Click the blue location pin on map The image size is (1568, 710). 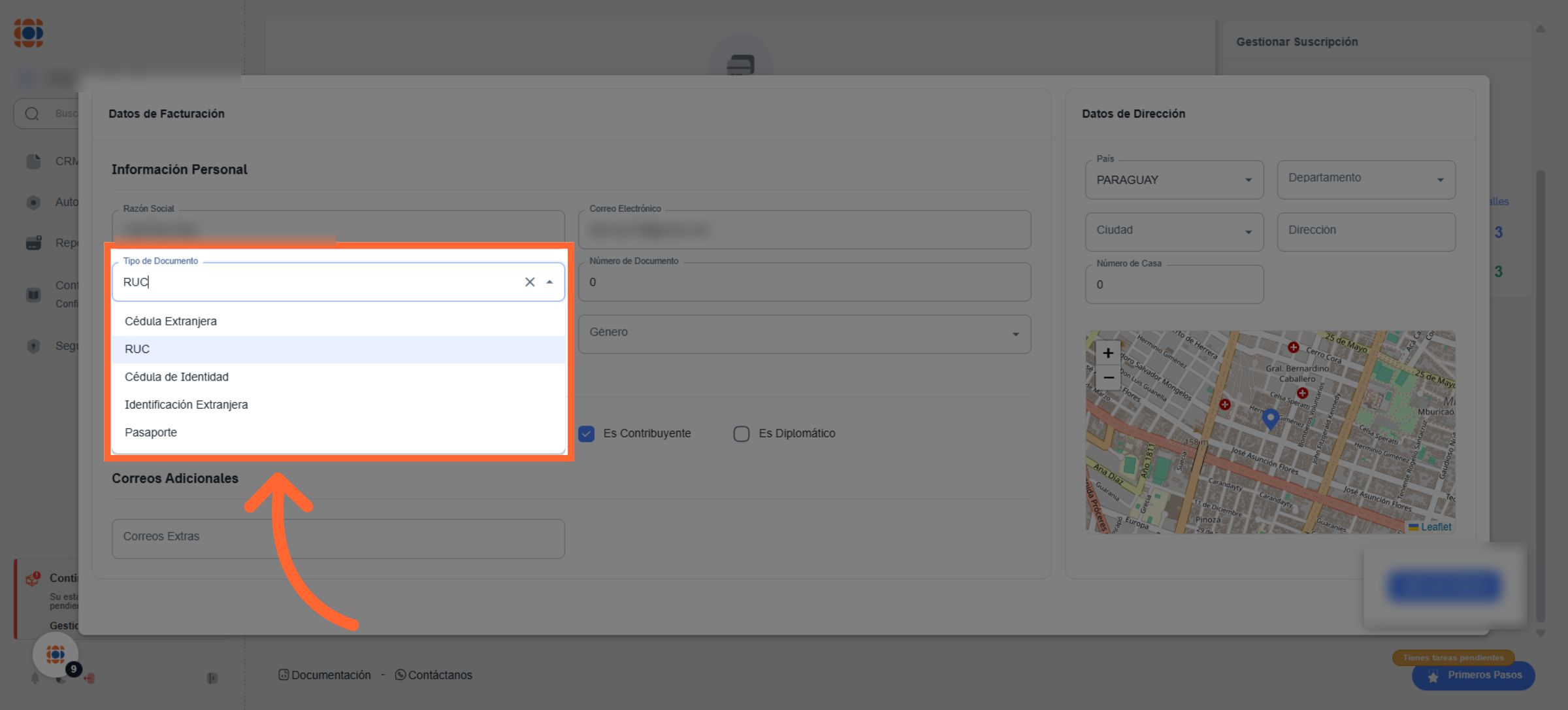tap(1270, 418)
